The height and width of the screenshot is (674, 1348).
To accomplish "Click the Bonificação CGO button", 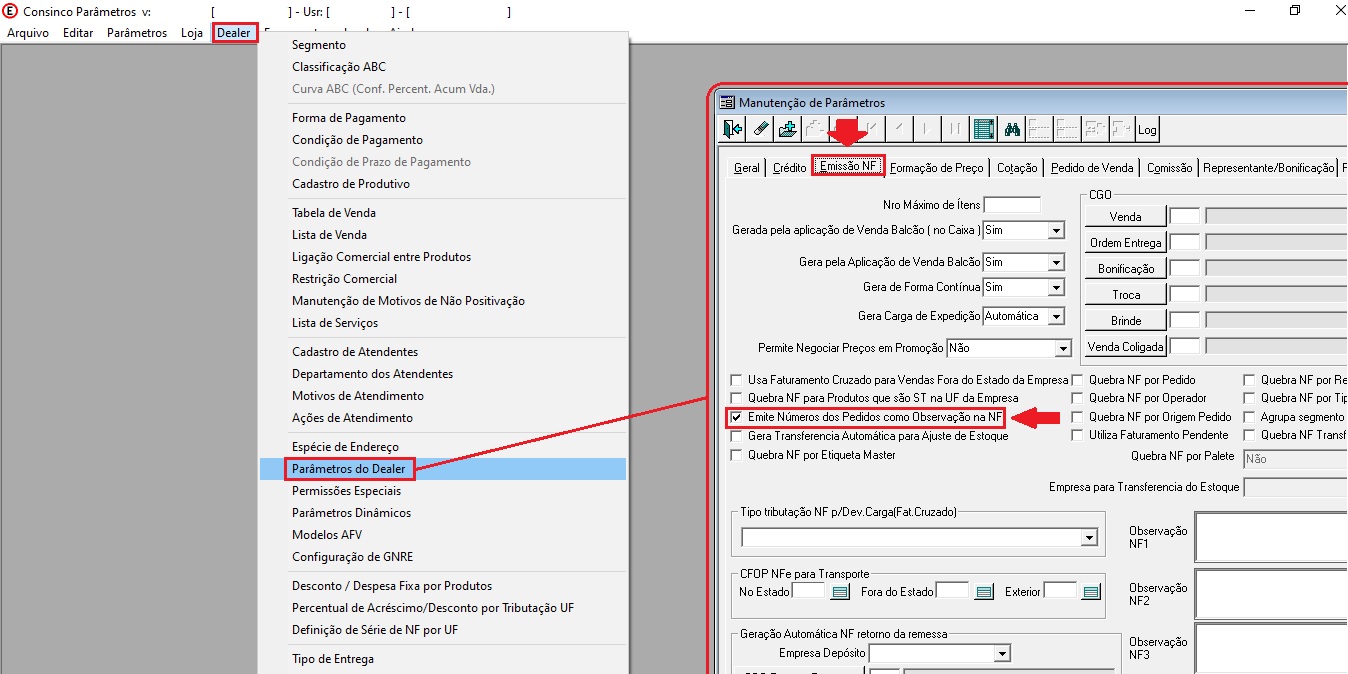I will tap(1125, 269).
